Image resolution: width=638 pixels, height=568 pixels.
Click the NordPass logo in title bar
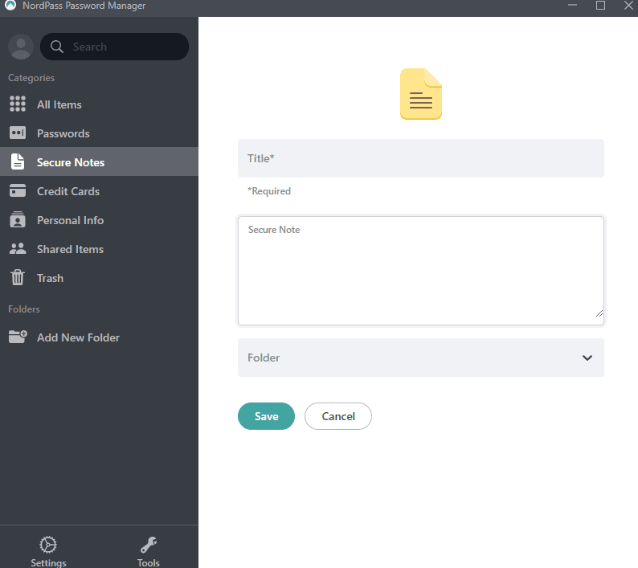pos(11,5)
